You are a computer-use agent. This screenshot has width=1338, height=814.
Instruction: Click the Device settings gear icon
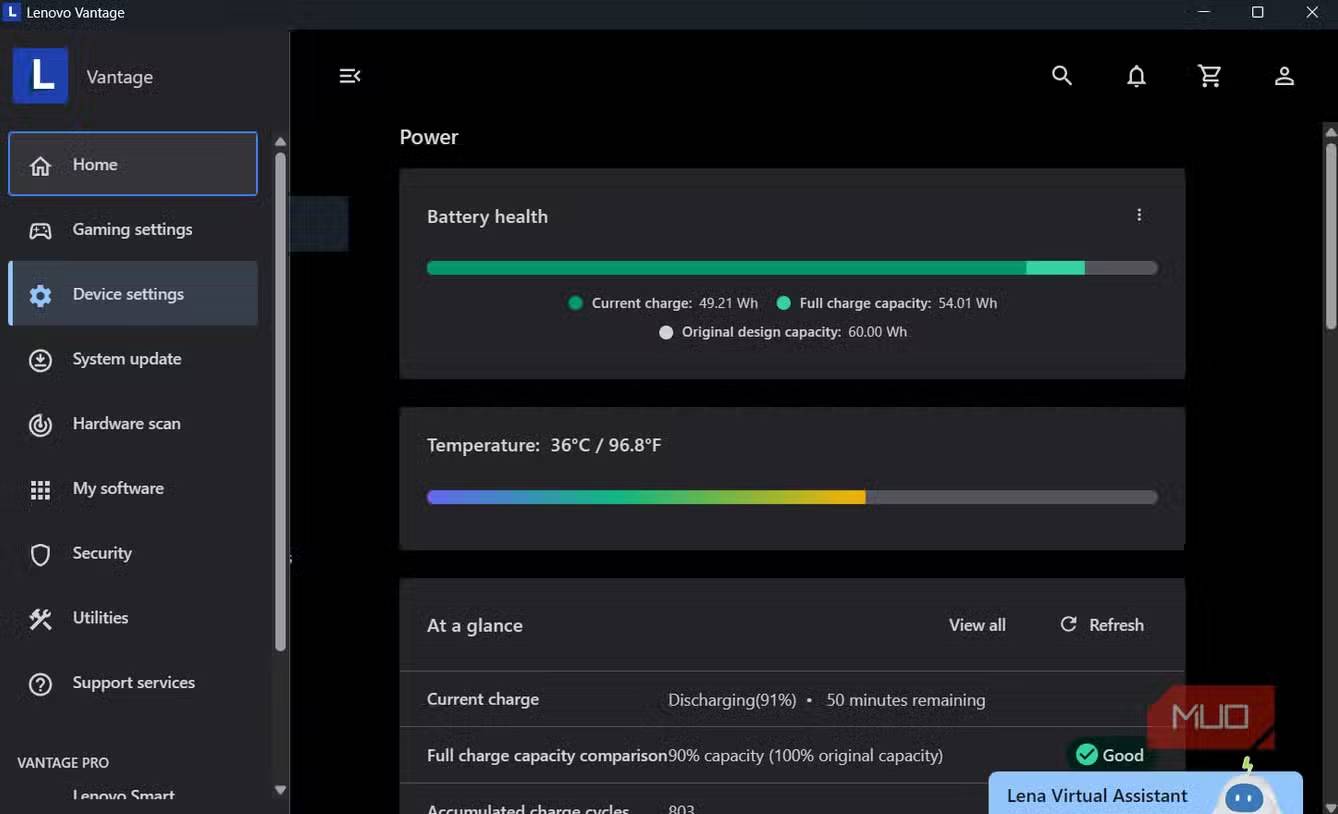40,295
